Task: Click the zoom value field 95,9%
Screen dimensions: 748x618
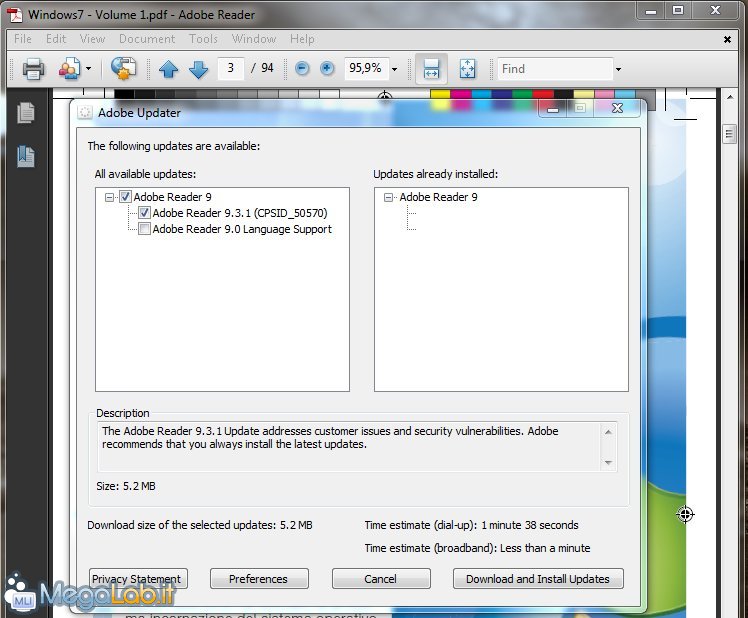Action: (x=366, y=68)
